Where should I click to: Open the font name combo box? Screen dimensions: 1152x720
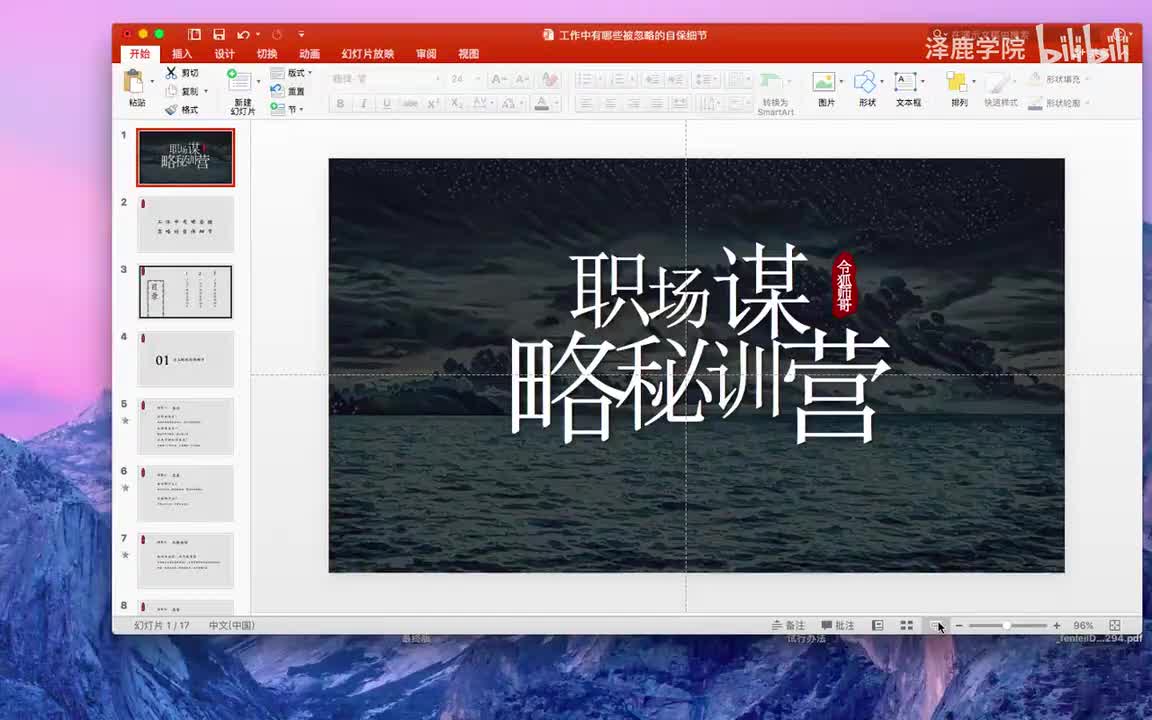pos(386,79)
